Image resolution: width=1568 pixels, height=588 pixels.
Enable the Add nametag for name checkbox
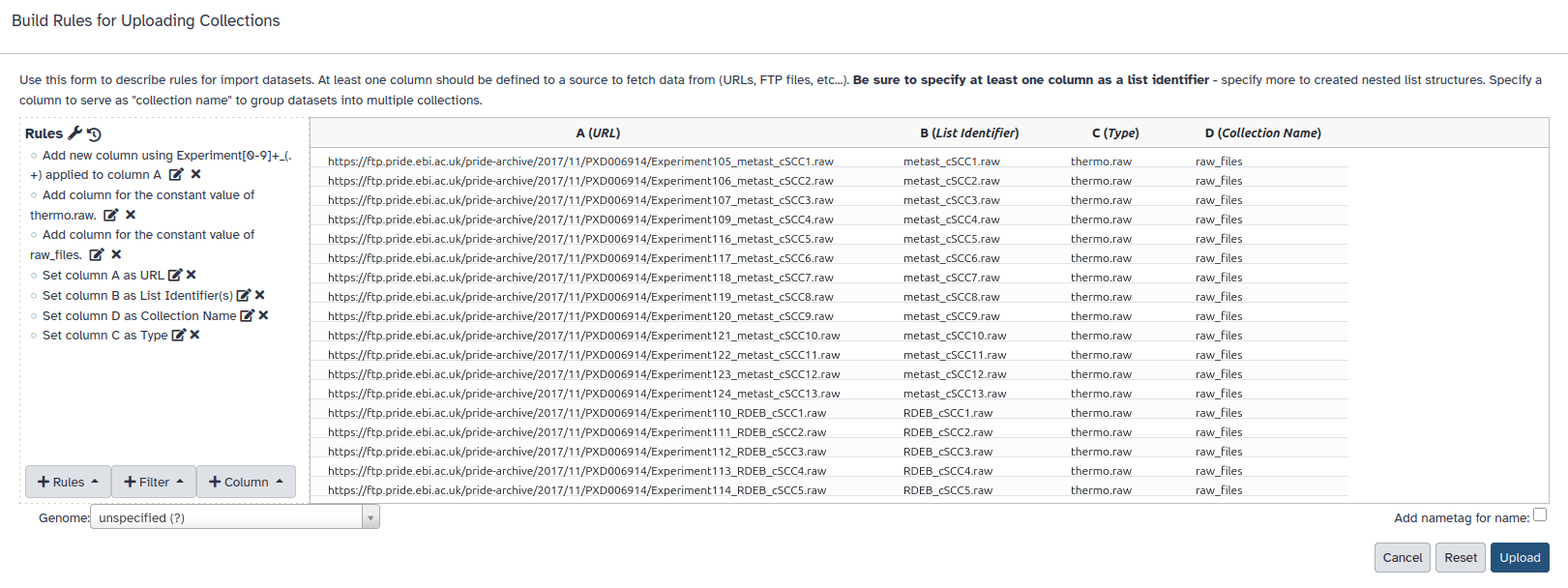1540,515
